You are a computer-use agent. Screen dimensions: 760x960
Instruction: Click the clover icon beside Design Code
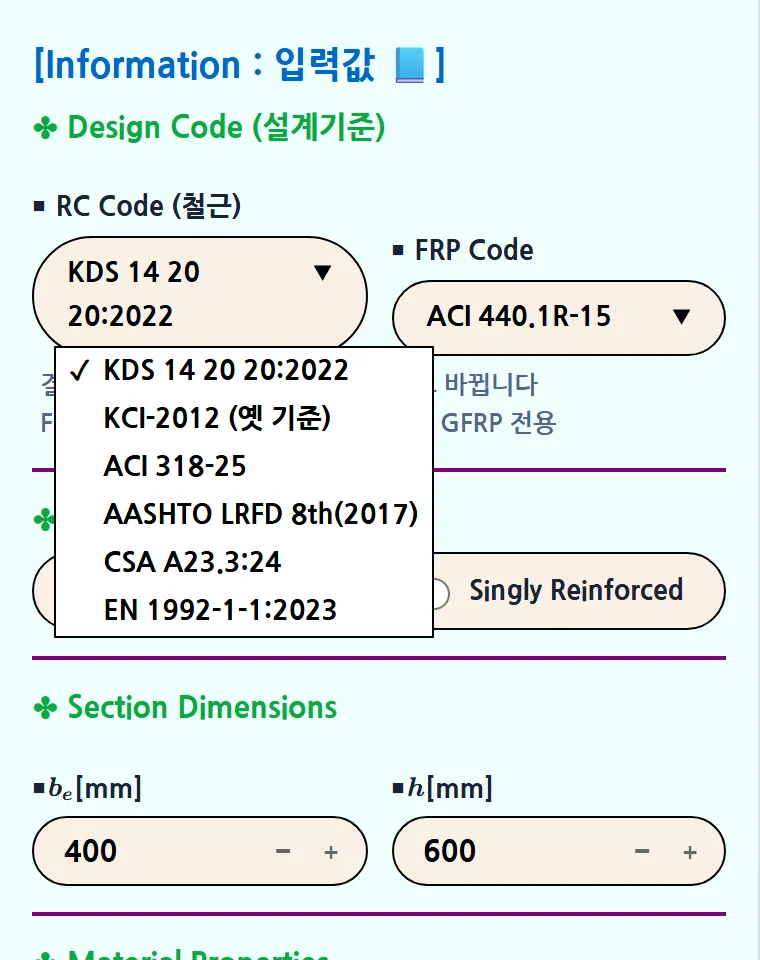(45, 128)
